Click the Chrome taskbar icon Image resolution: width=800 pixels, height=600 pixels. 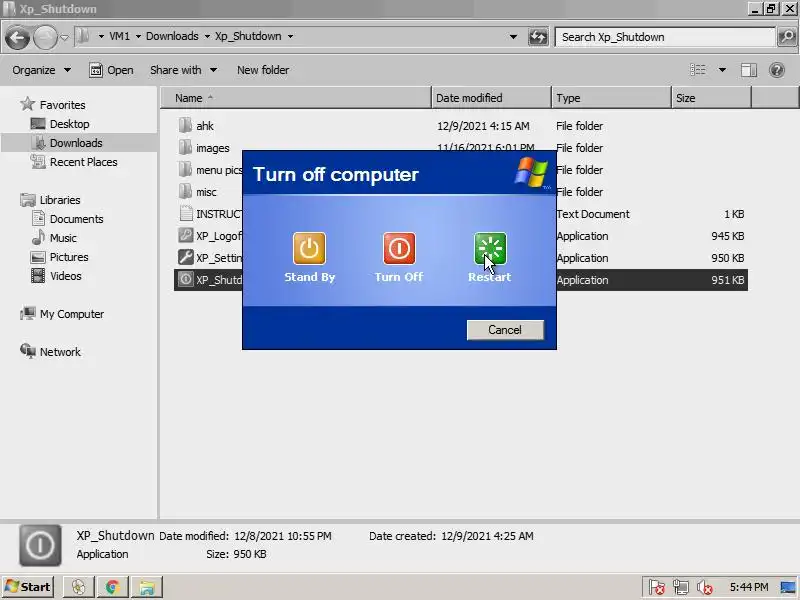coord(113,587)
